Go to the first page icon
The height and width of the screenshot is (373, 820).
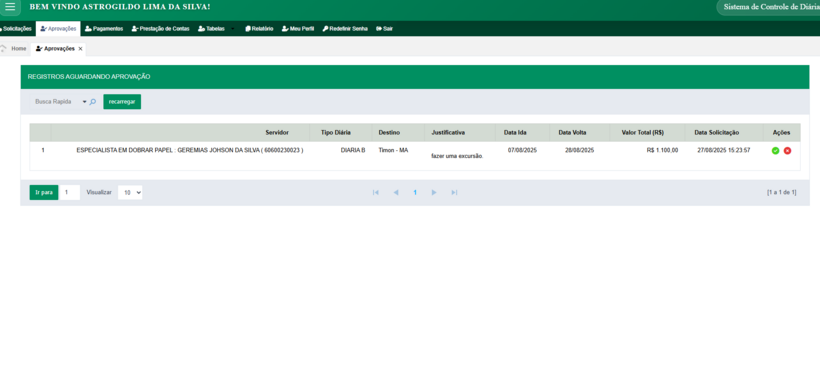(375, 193)
